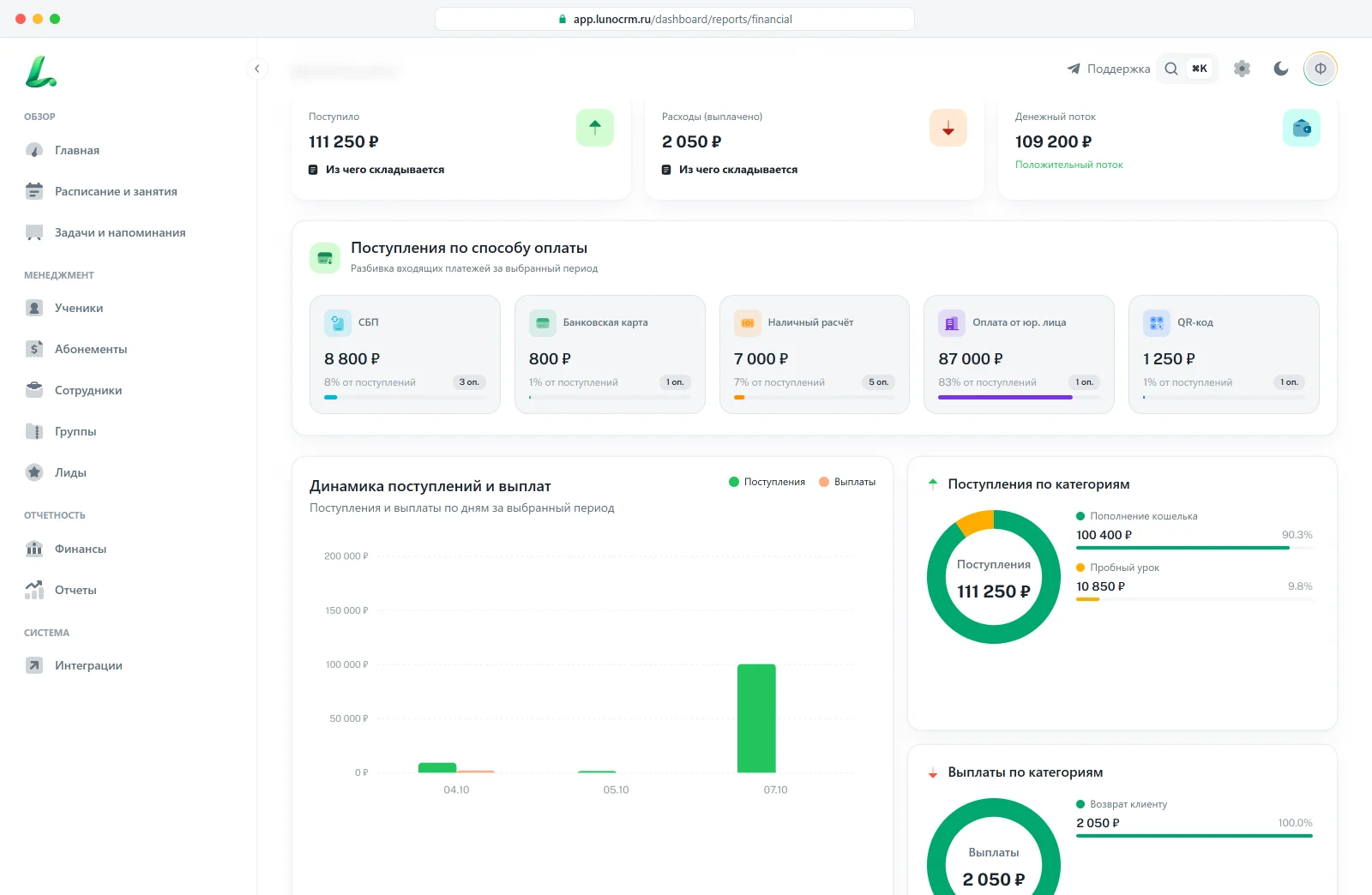Image resolution: width=1372 pixels, height=895 pixels.
Task: Click the QR-код icon
Action: (1157, 323)
